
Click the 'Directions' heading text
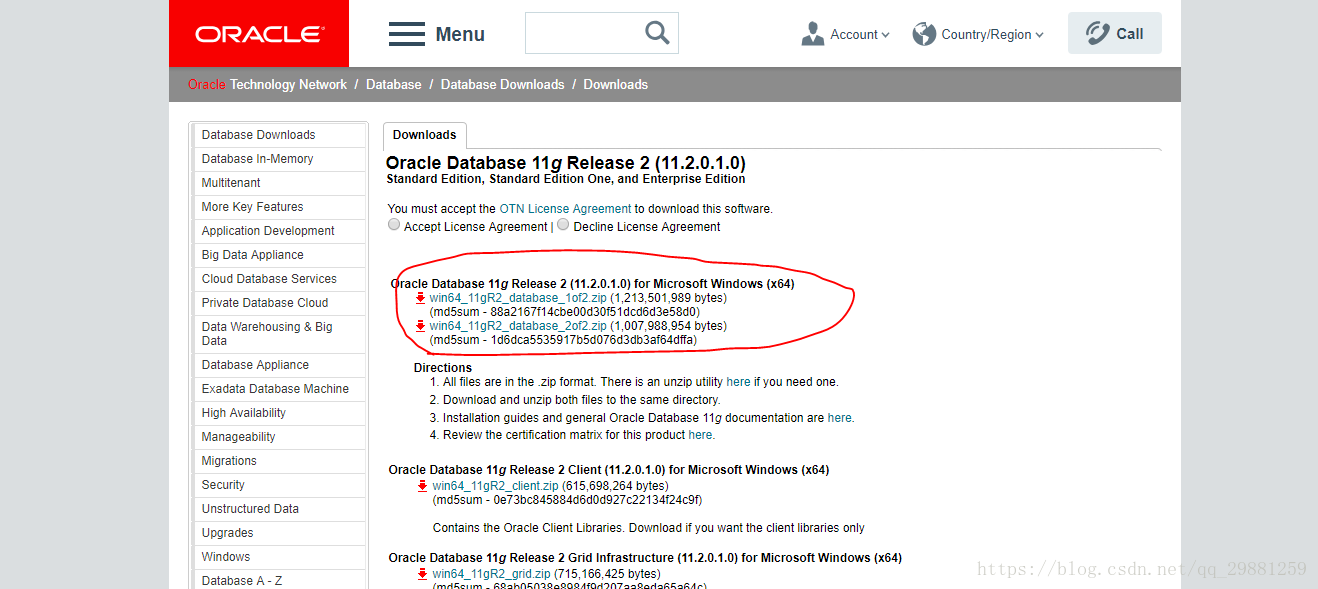443,368
